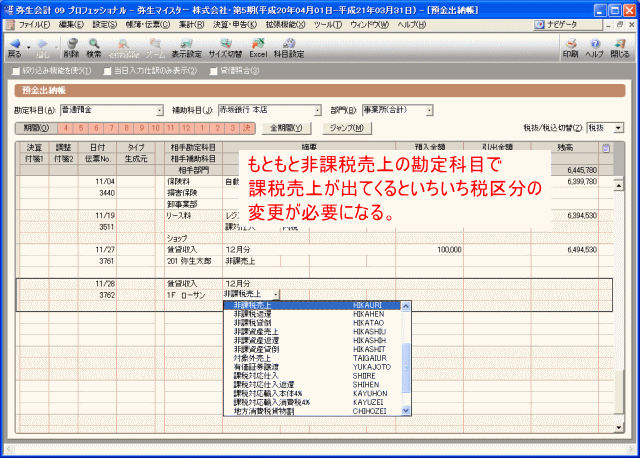This screenshot has height=458, width=640.
Task: Click the 印刷 (print) icon
Action: pos(571,48)
